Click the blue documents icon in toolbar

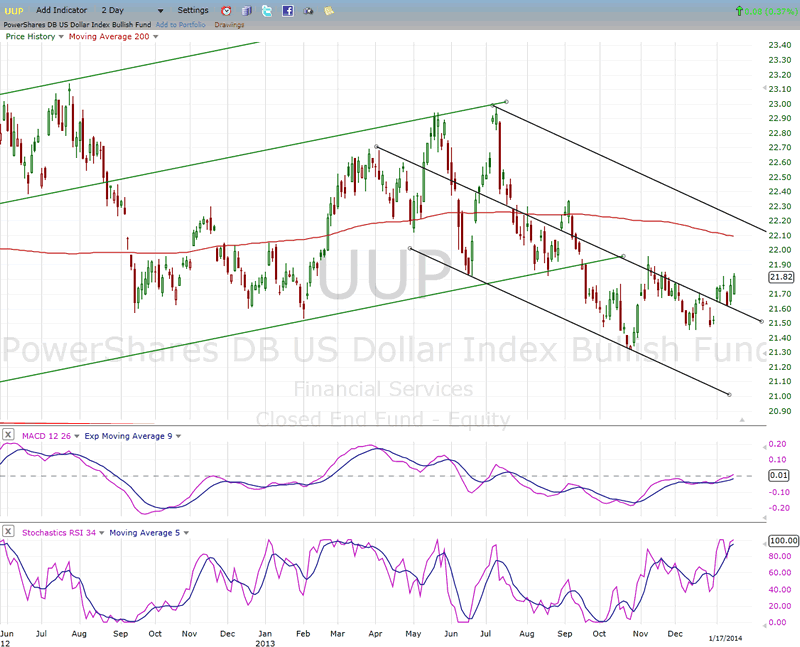pos(247,10)
